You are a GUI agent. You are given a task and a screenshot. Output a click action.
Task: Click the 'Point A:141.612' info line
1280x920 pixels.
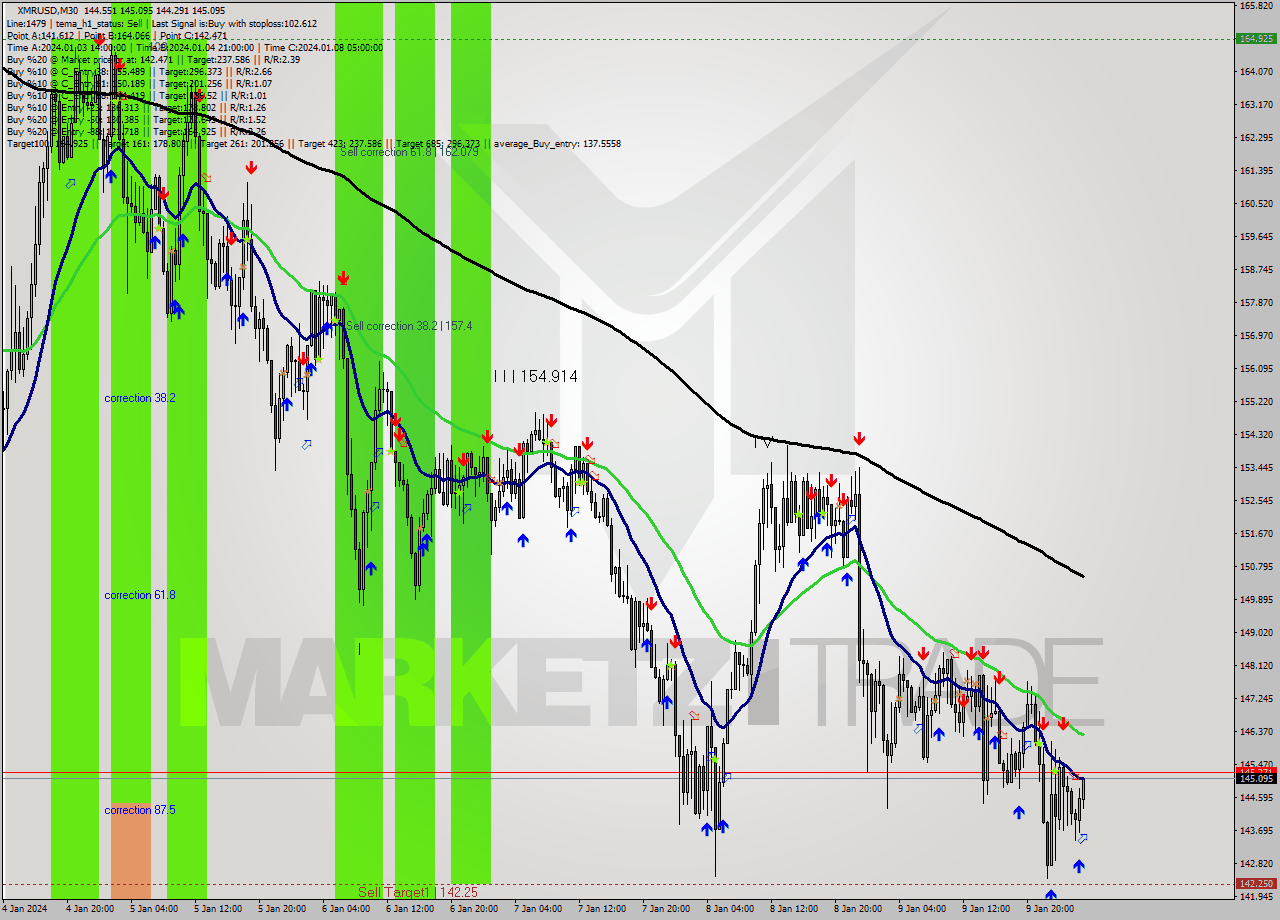[40, 35]
